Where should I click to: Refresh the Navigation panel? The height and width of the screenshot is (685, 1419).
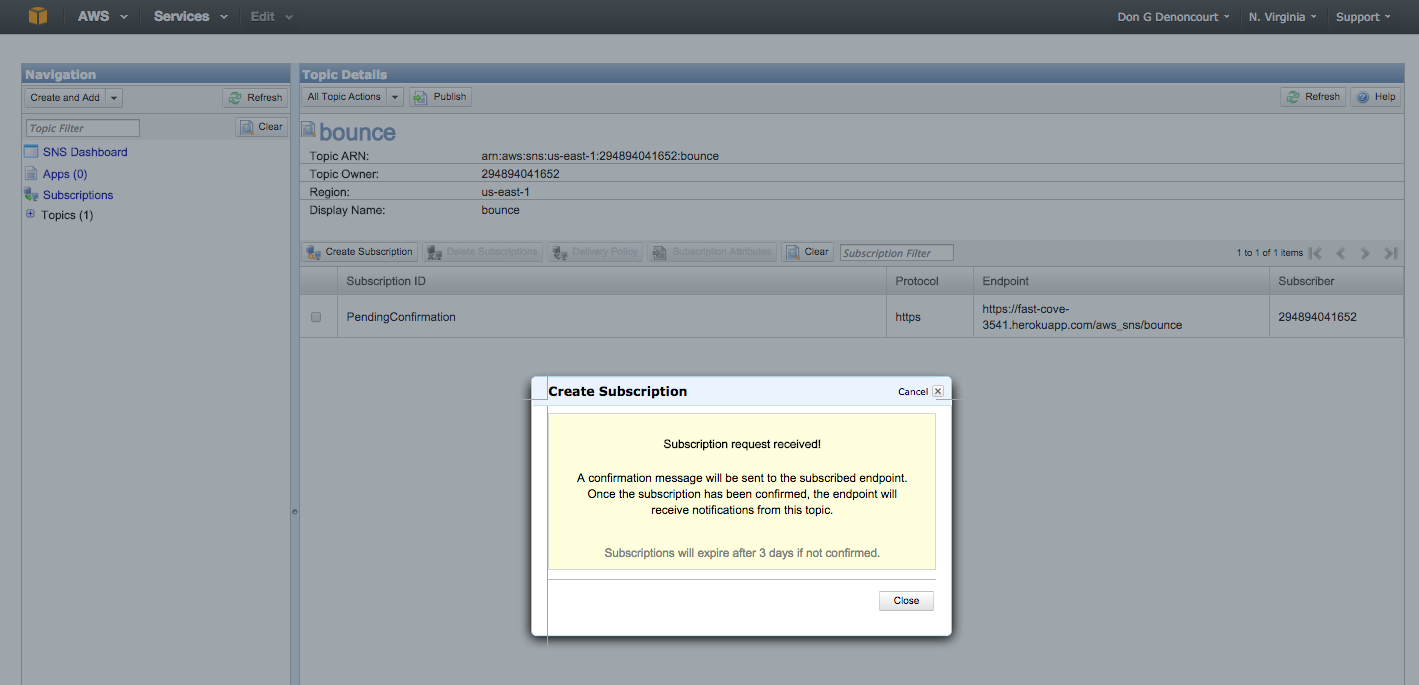[x=255, y=98]
